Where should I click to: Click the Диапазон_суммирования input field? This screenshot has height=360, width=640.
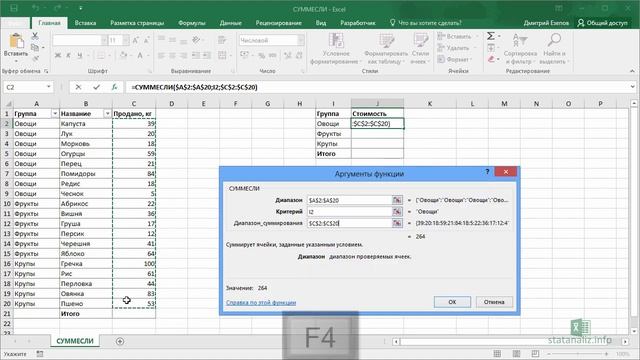pyautogui.click(x=349, y=223)
